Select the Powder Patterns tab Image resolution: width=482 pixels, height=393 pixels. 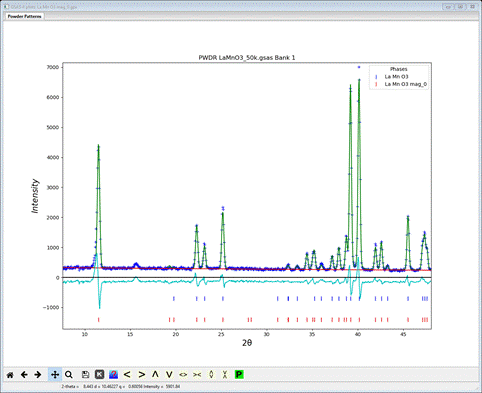tap(24, 16)
